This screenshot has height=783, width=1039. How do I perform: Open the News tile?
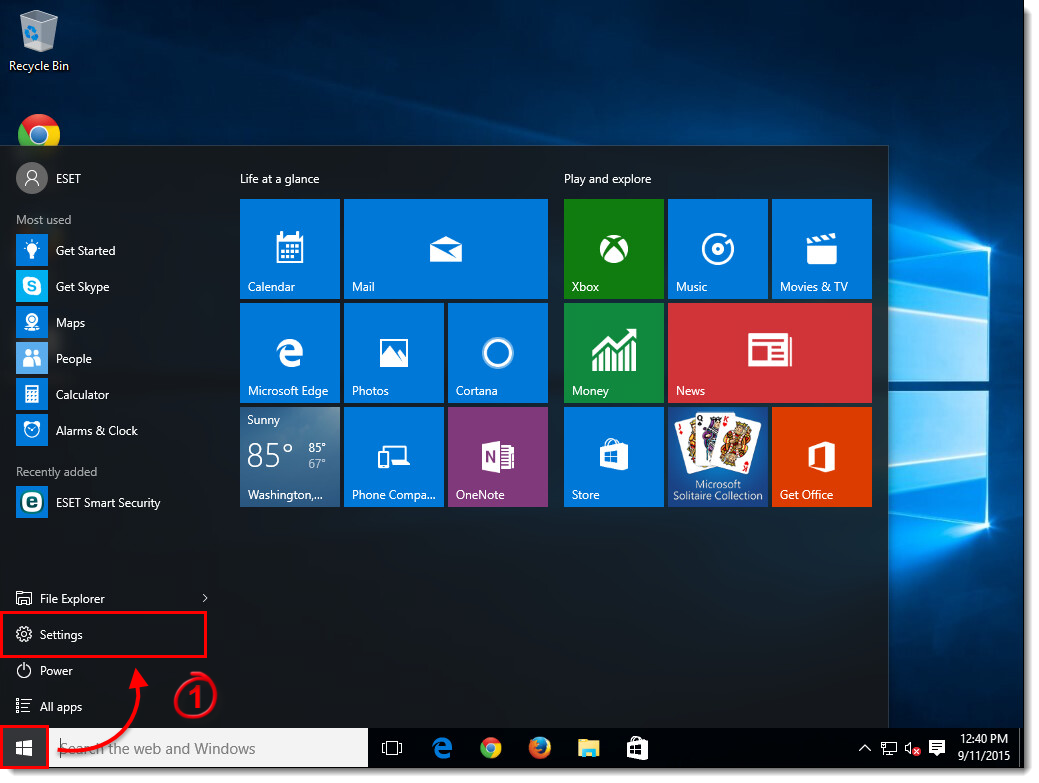(x=769, y=352)
